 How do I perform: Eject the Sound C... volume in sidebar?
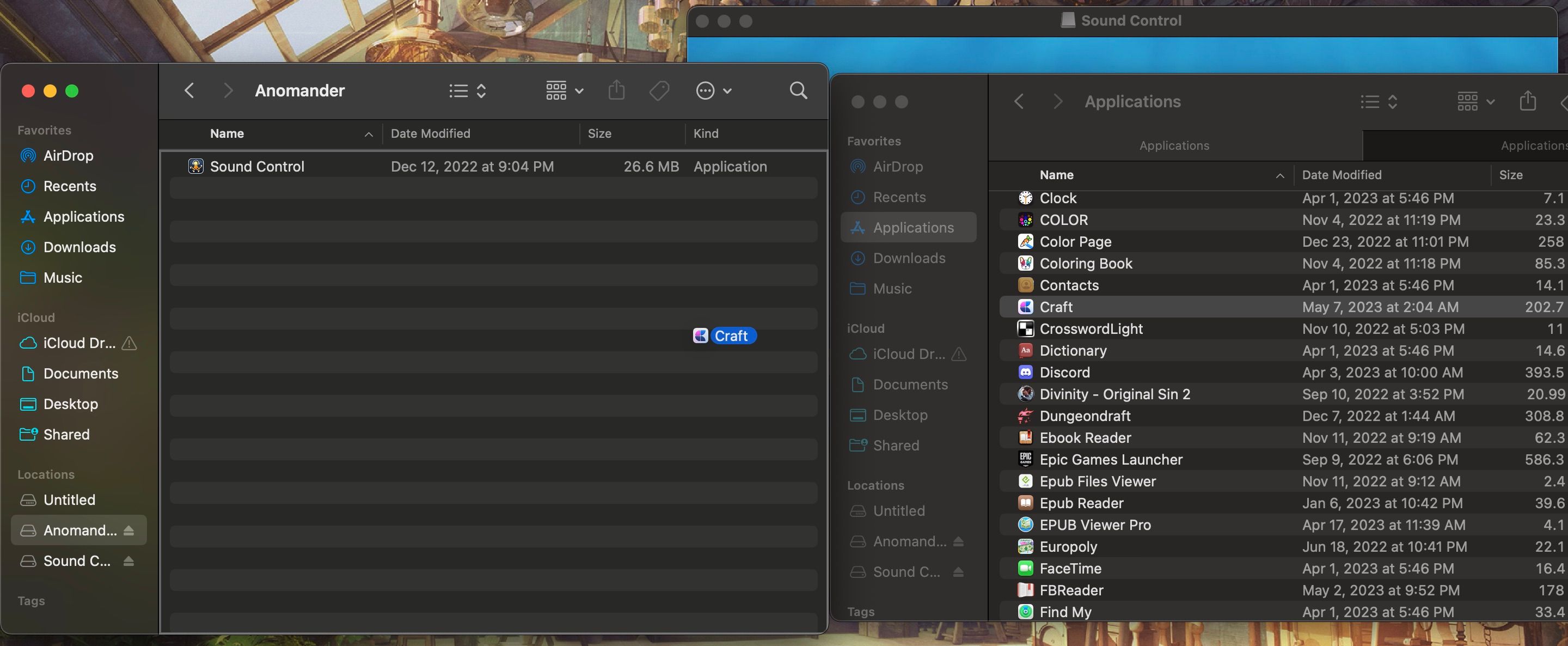click(x=128, y=561)
